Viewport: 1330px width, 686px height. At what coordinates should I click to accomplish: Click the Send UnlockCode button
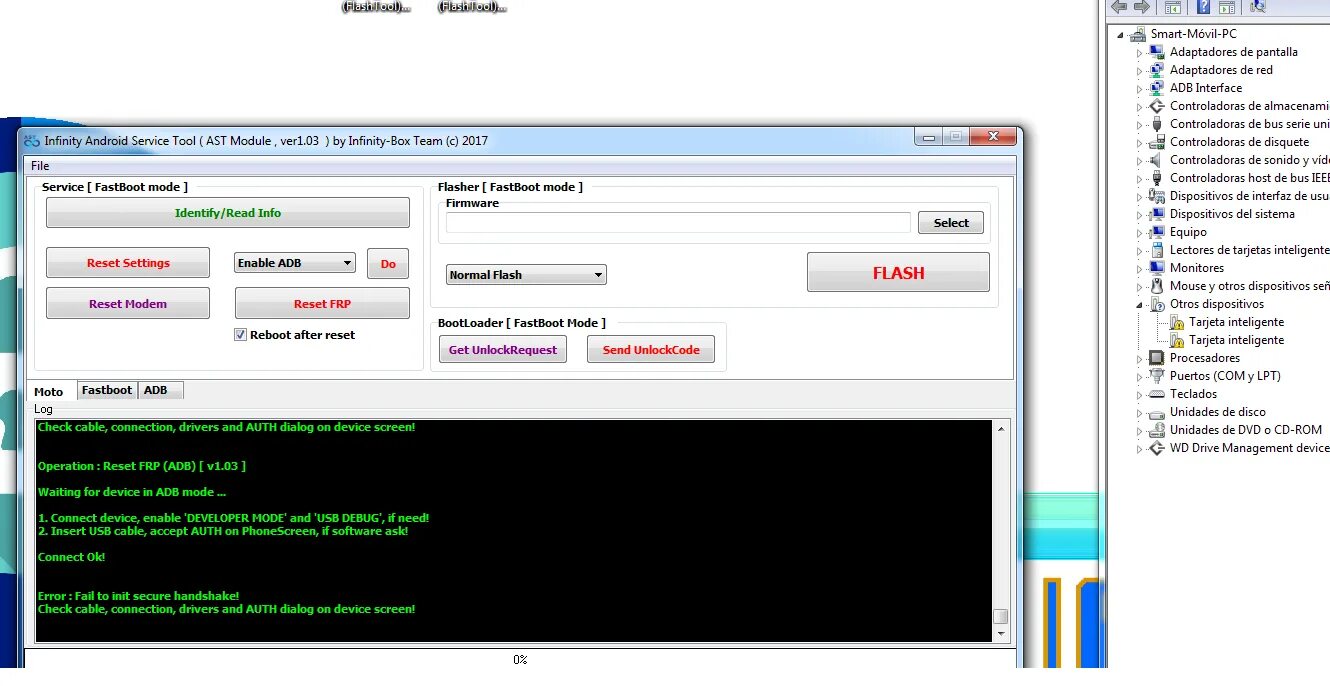(x=651, y=350)
